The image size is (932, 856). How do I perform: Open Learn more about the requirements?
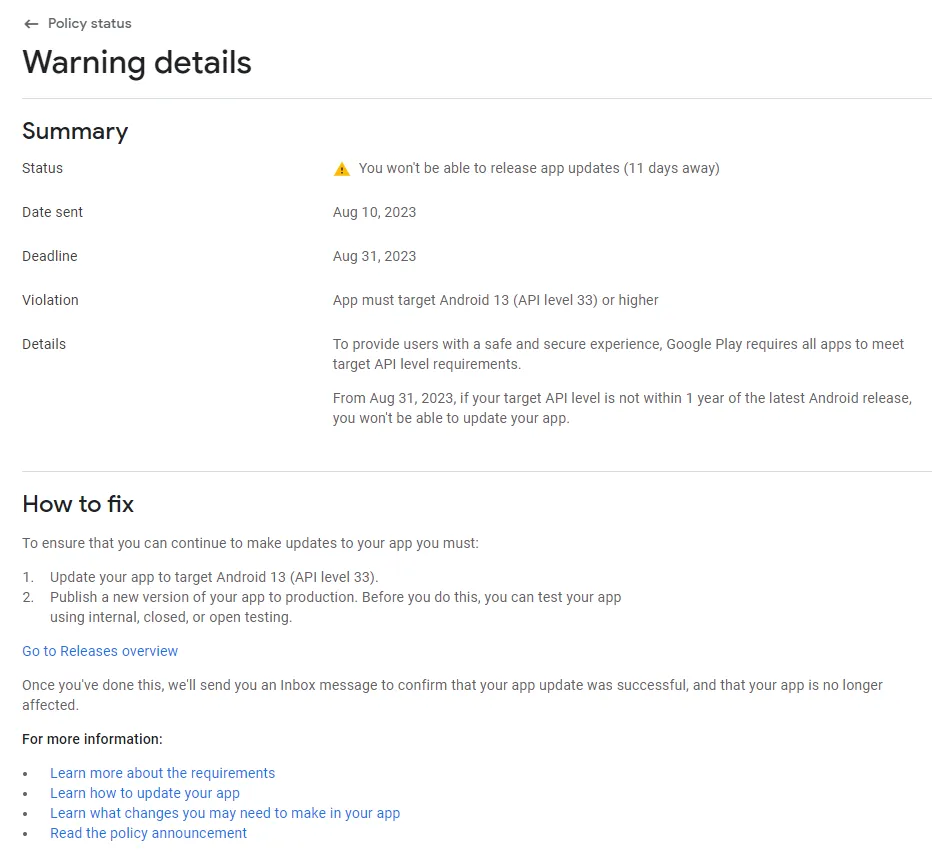(x=162, y=773)
